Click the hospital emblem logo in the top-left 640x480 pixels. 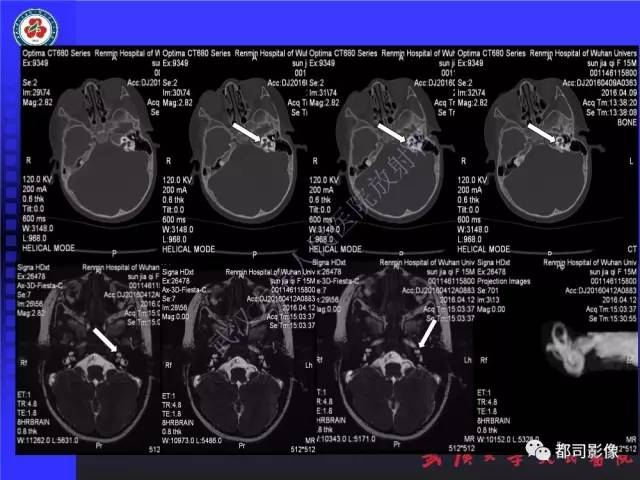click(36, 27)
